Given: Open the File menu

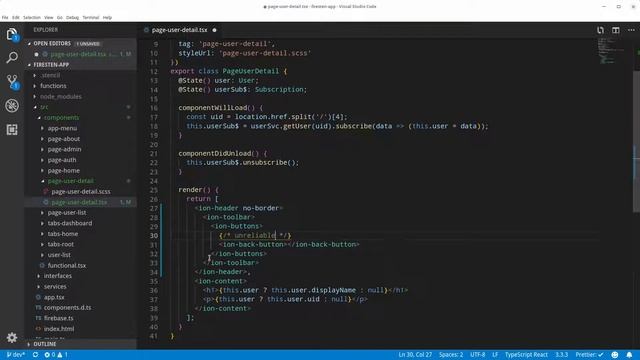Looking at the screenshot, I should [x=5, y=18].
